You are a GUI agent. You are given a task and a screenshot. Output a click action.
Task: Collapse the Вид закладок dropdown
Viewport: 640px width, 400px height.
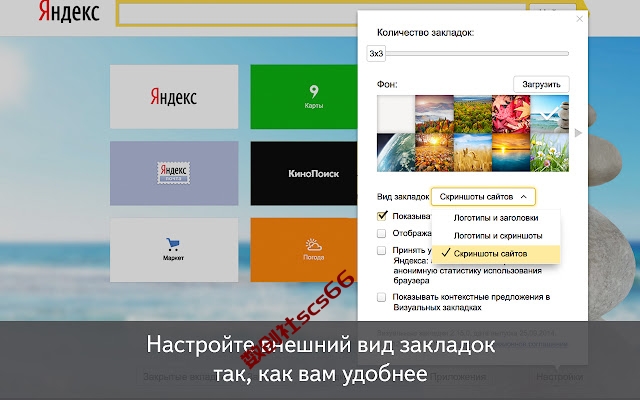click(483, 197)
